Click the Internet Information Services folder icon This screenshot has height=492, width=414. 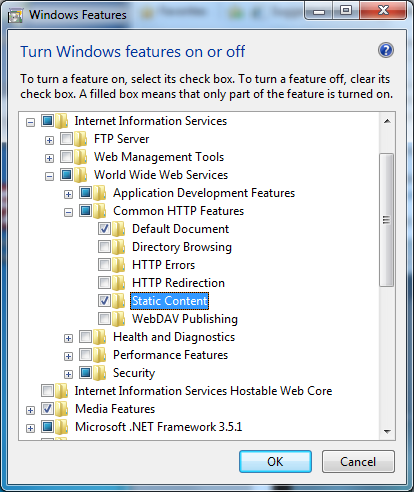(x=62, y=121)
